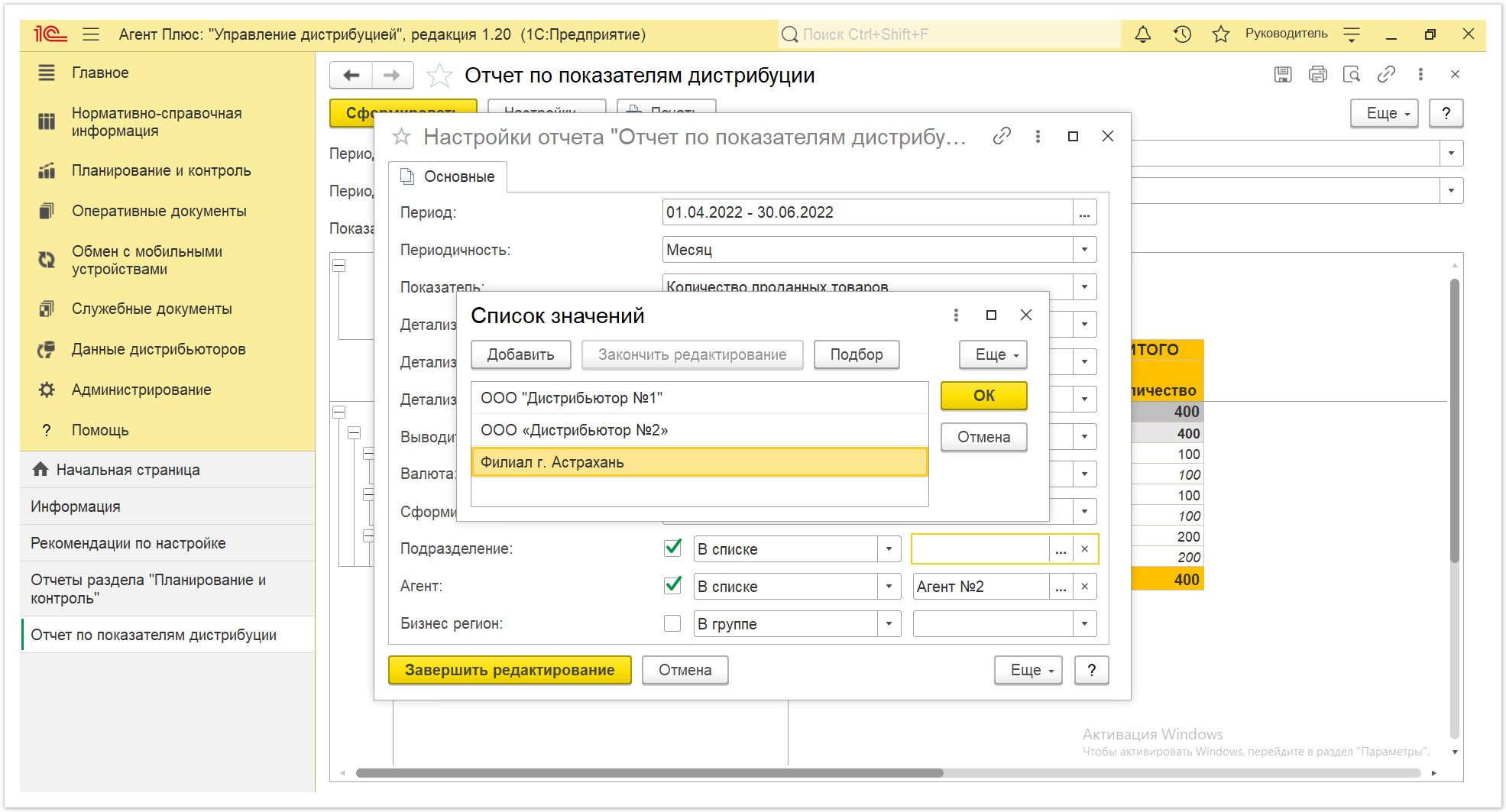Open Служебные документы section
This screenshot has height=812, width=1506.
click(x=151, y=309)
